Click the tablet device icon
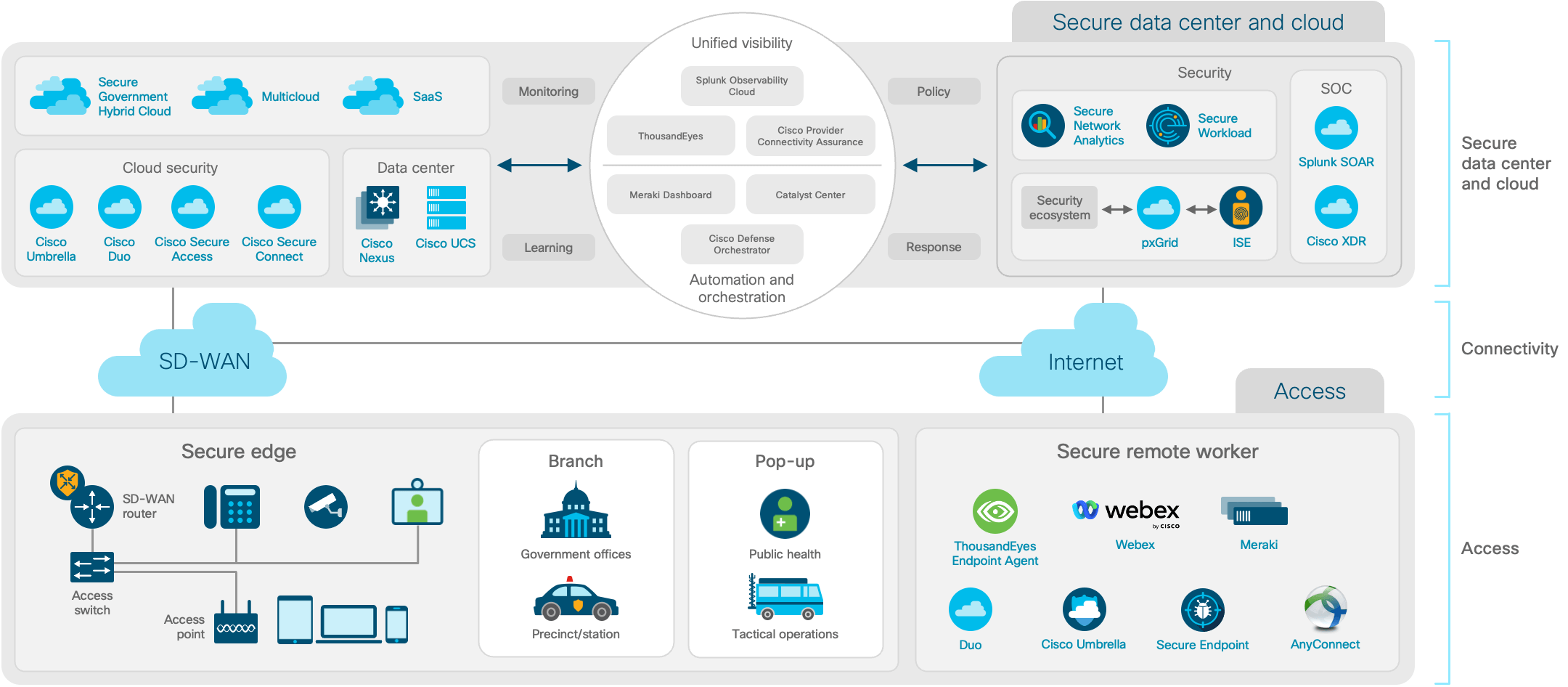 tap(295, 619)
